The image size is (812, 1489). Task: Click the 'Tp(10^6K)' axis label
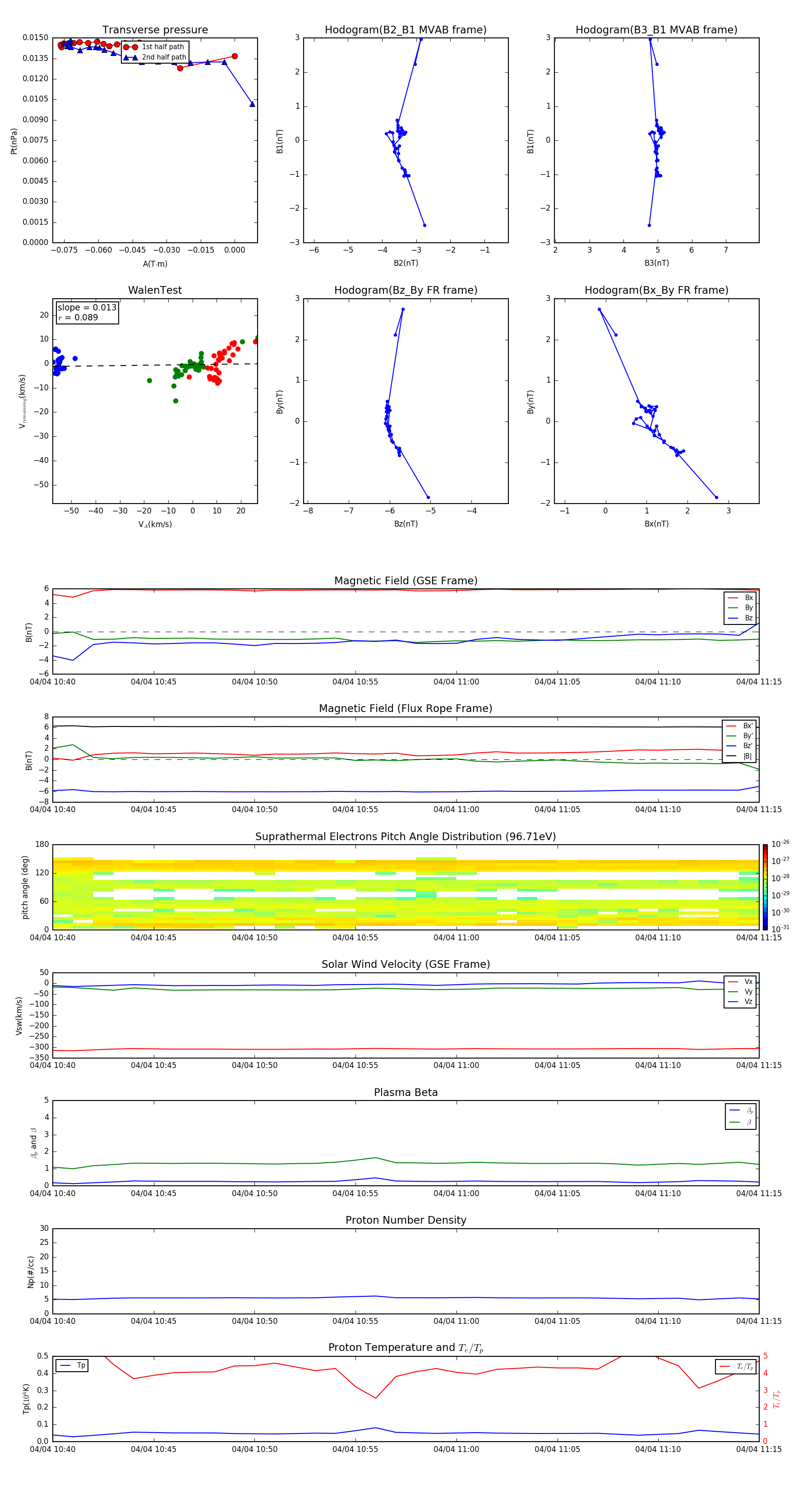[26, 1399]
